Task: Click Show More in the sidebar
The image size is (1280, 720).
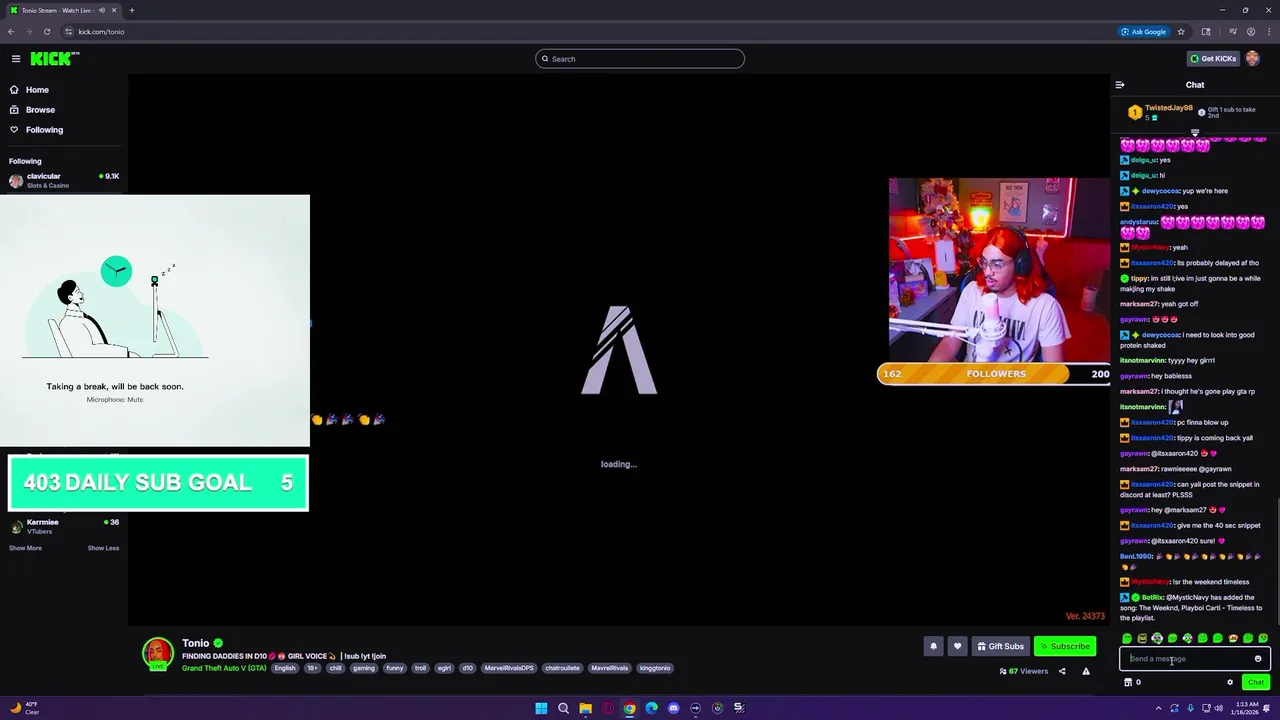Action: (26, 548)
